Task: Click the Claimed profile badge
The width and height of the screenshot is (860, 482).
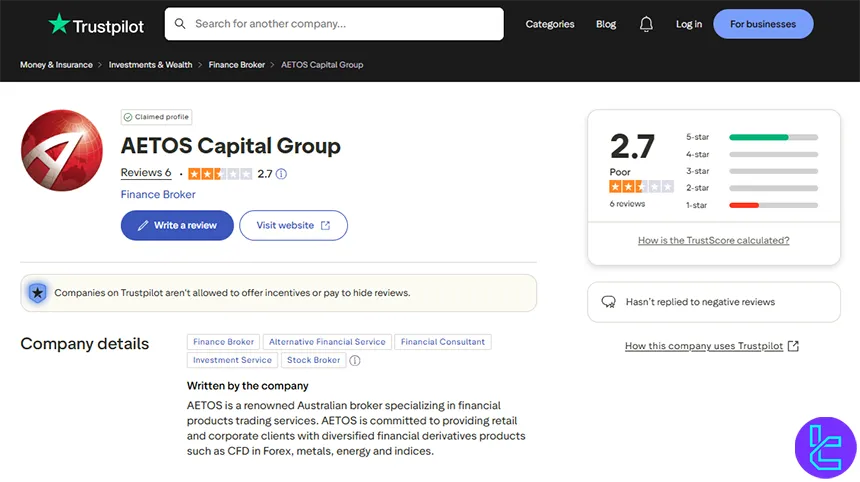Action: [156, 117]
